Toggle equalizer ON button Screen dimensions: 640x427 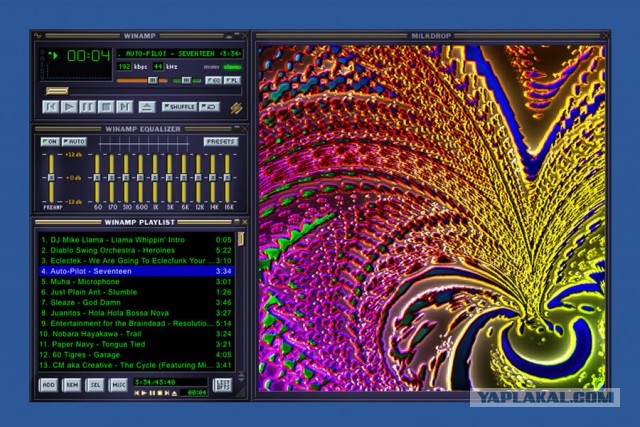(50, 142)
